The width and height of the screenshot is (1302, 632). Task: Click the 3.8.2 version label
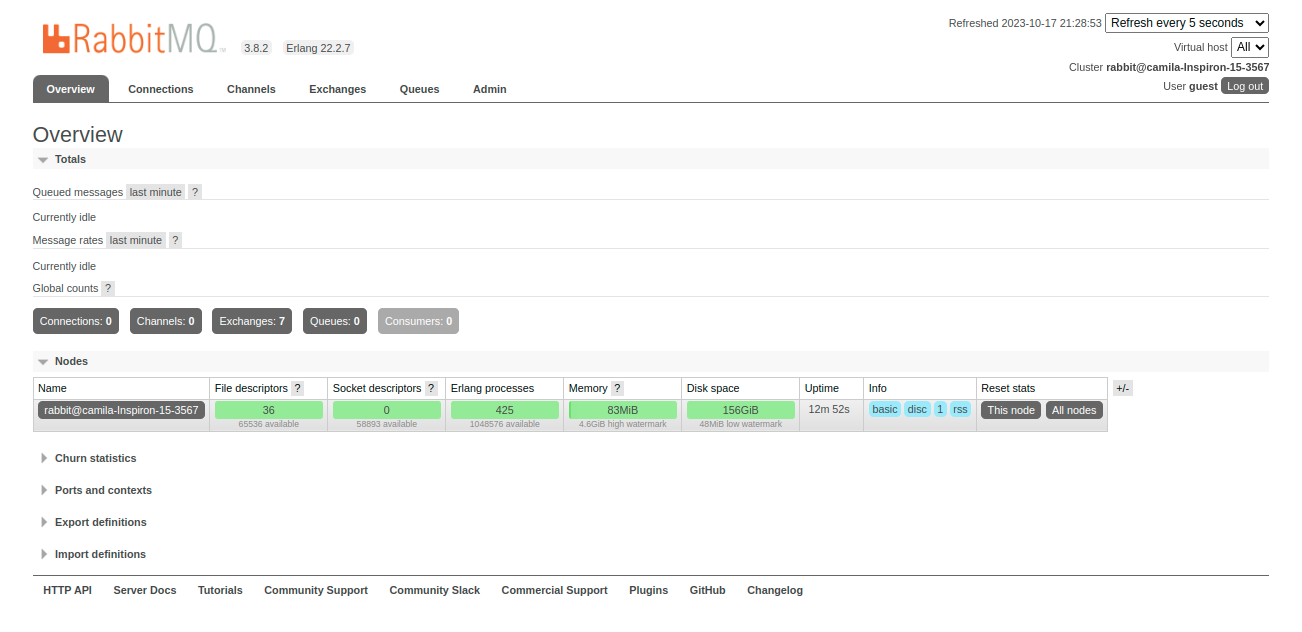click(x=257, y=48)
